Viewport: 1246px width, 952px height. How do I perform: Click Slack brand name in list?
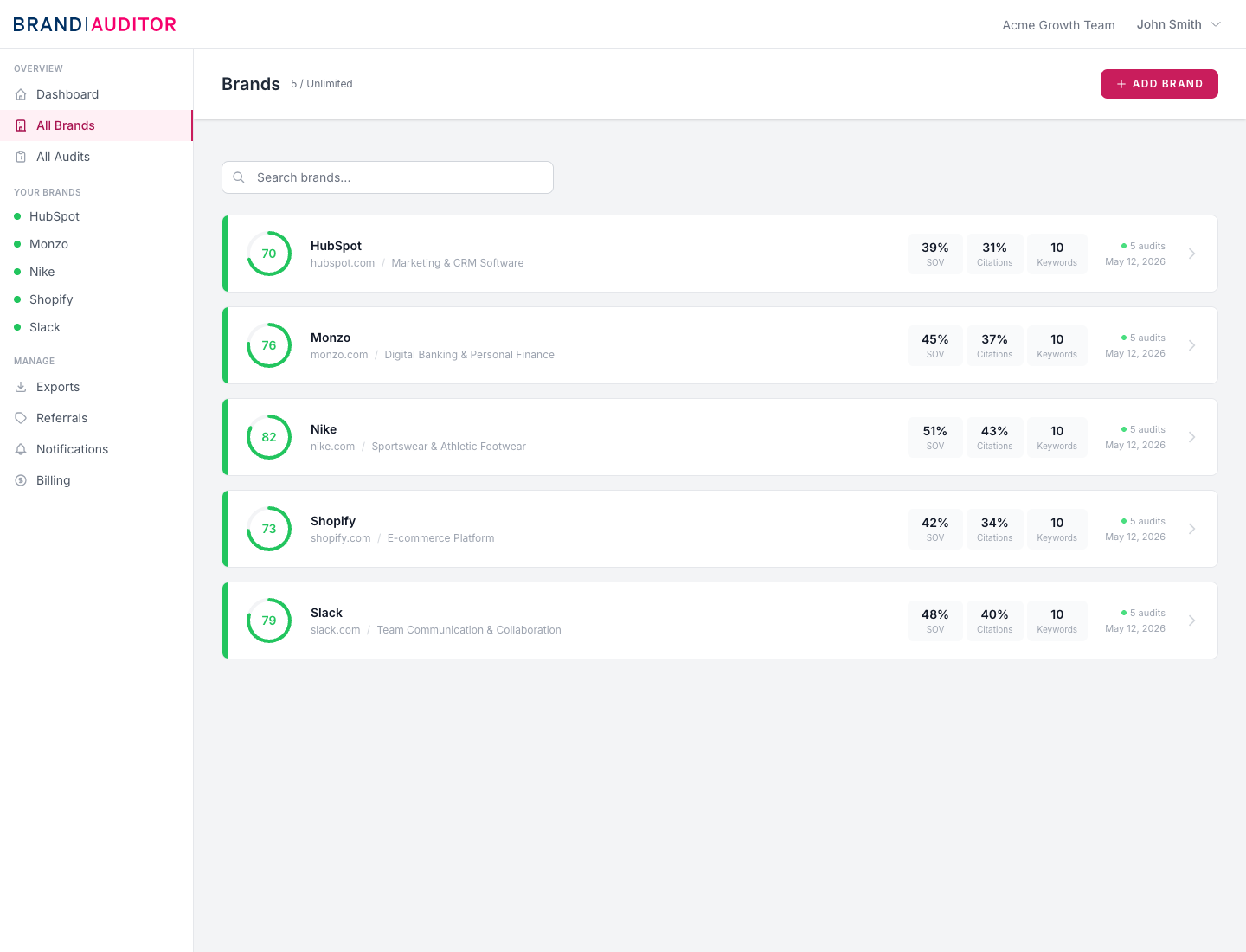click(x=326, y=613)
